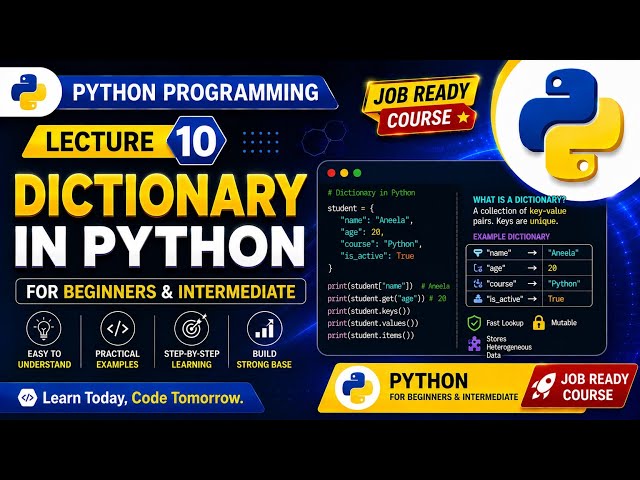Click the top JOB READY COURSE badge text

point(421,105)
